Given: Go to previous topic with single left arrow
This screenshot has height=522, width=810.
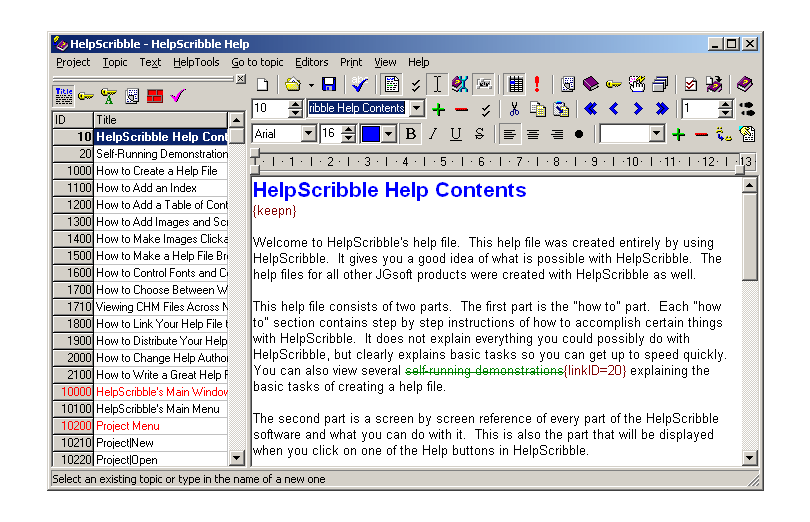Looking at the screenshot, I should coord(614,109).
